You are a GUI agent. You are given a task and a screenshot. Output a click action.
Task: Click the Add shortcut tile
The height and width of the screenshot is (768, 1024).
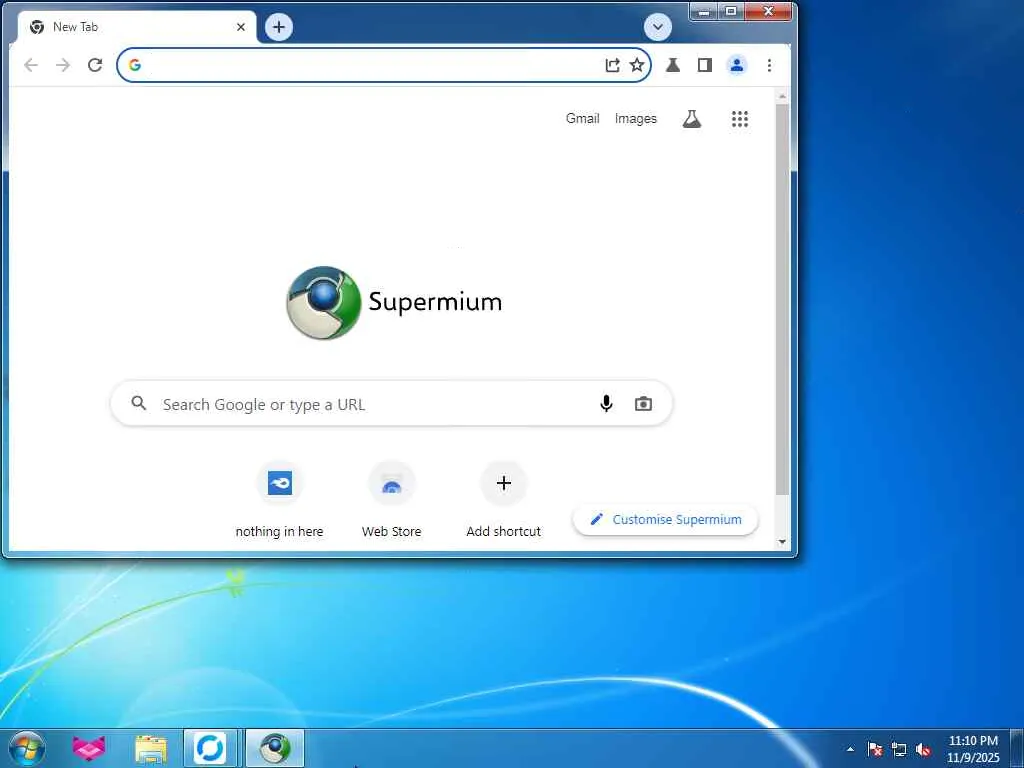(504, 500)
